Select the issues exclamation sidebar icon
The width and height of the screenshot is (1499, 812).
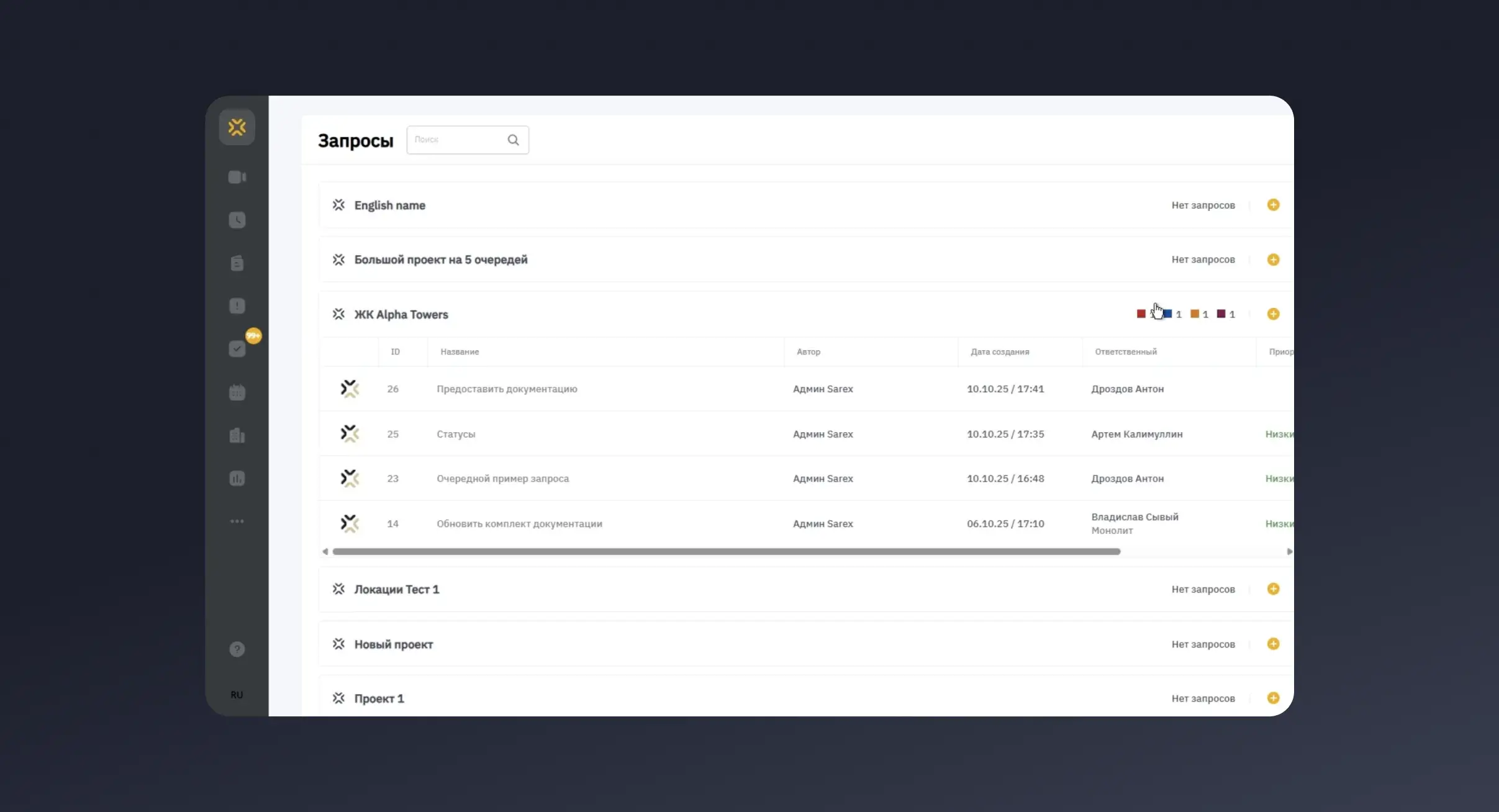237,305
